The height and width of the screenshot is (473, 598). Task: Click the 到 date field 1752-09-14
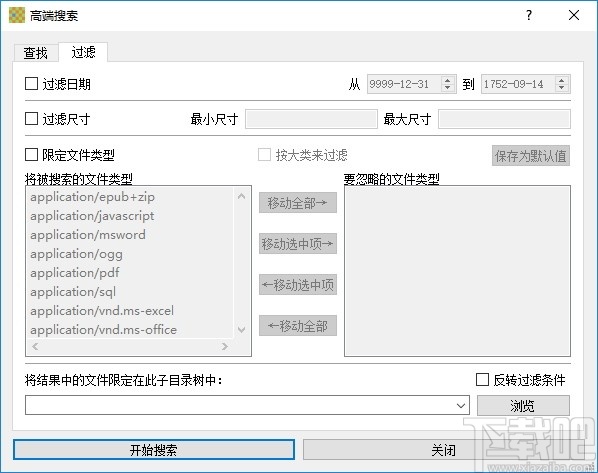pyautogui.click(x=517, y=84)
